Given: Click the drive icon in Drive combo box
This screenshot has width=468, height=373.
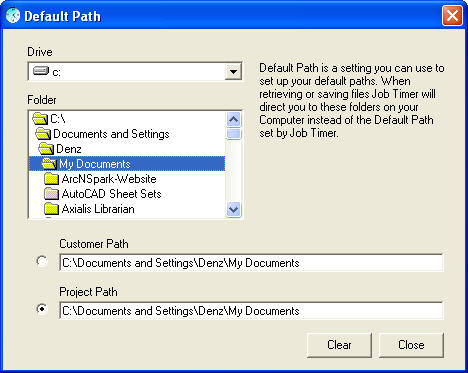Looking at the screenshot, I should [x=41, y=71].
